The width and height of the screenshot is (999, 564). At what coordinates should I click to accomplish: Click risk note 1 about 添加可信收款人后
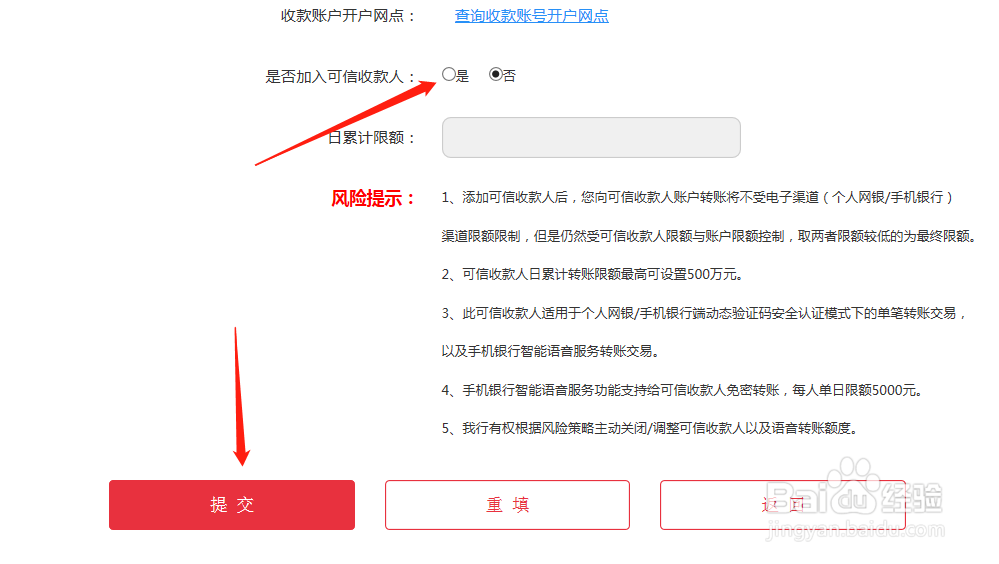point(708,217)
